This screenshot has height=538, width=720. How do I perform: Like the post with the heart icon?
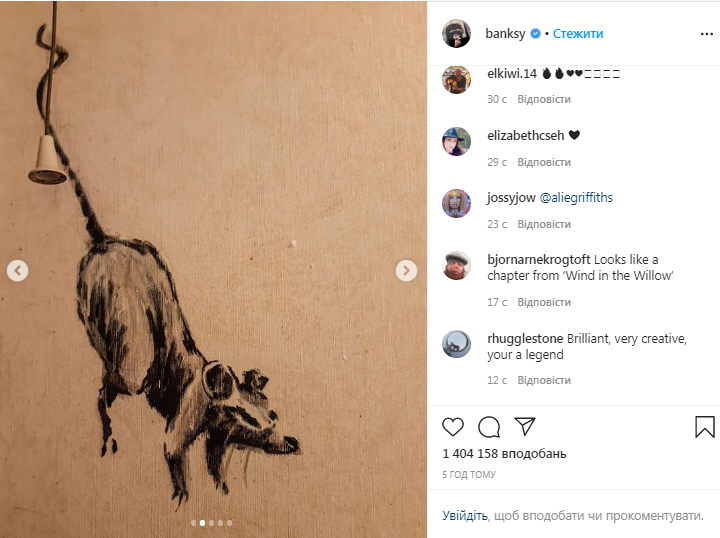pos(453,427)
